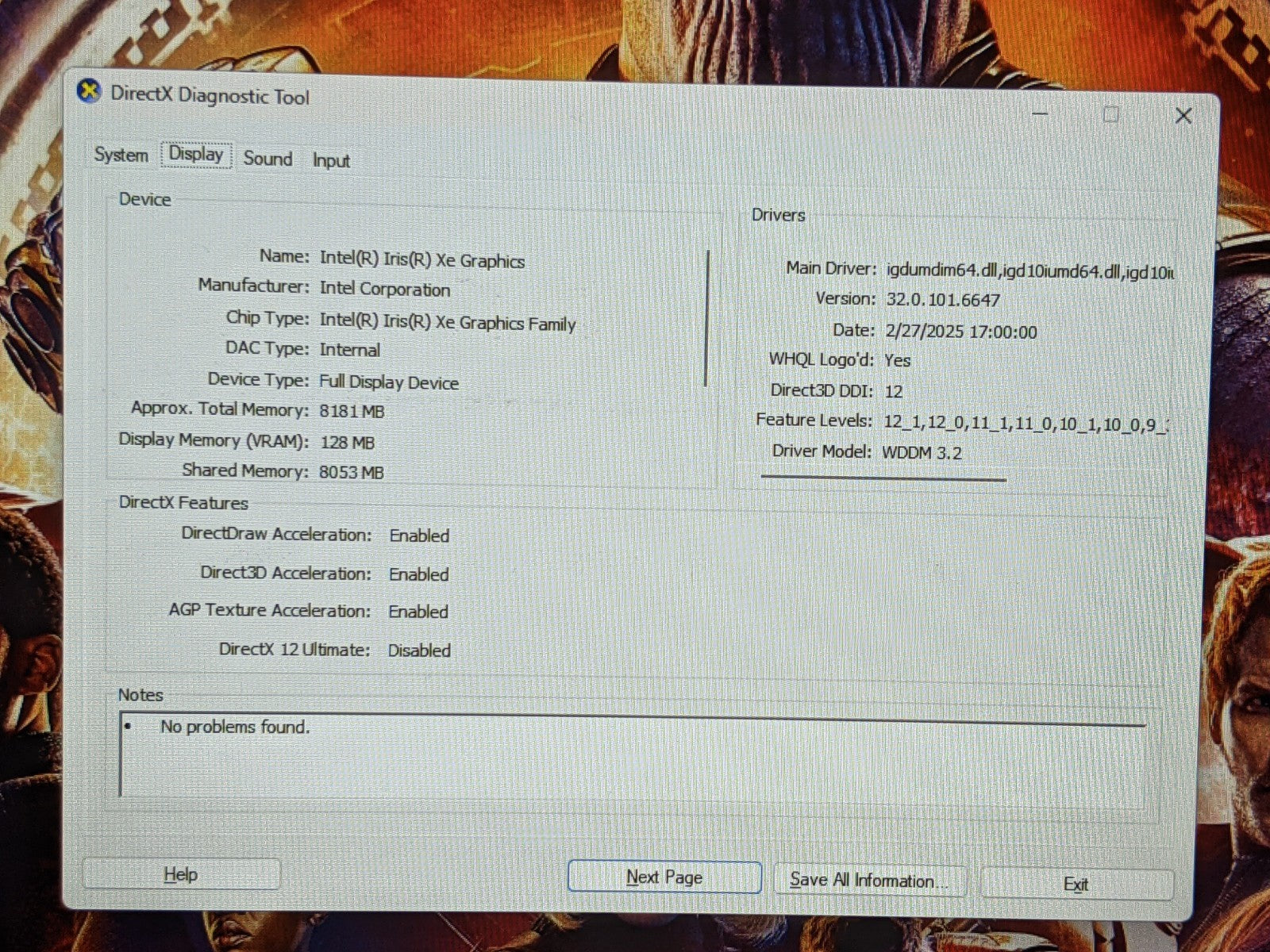
Task: Open the Sound tab
Action: [267, 159]
